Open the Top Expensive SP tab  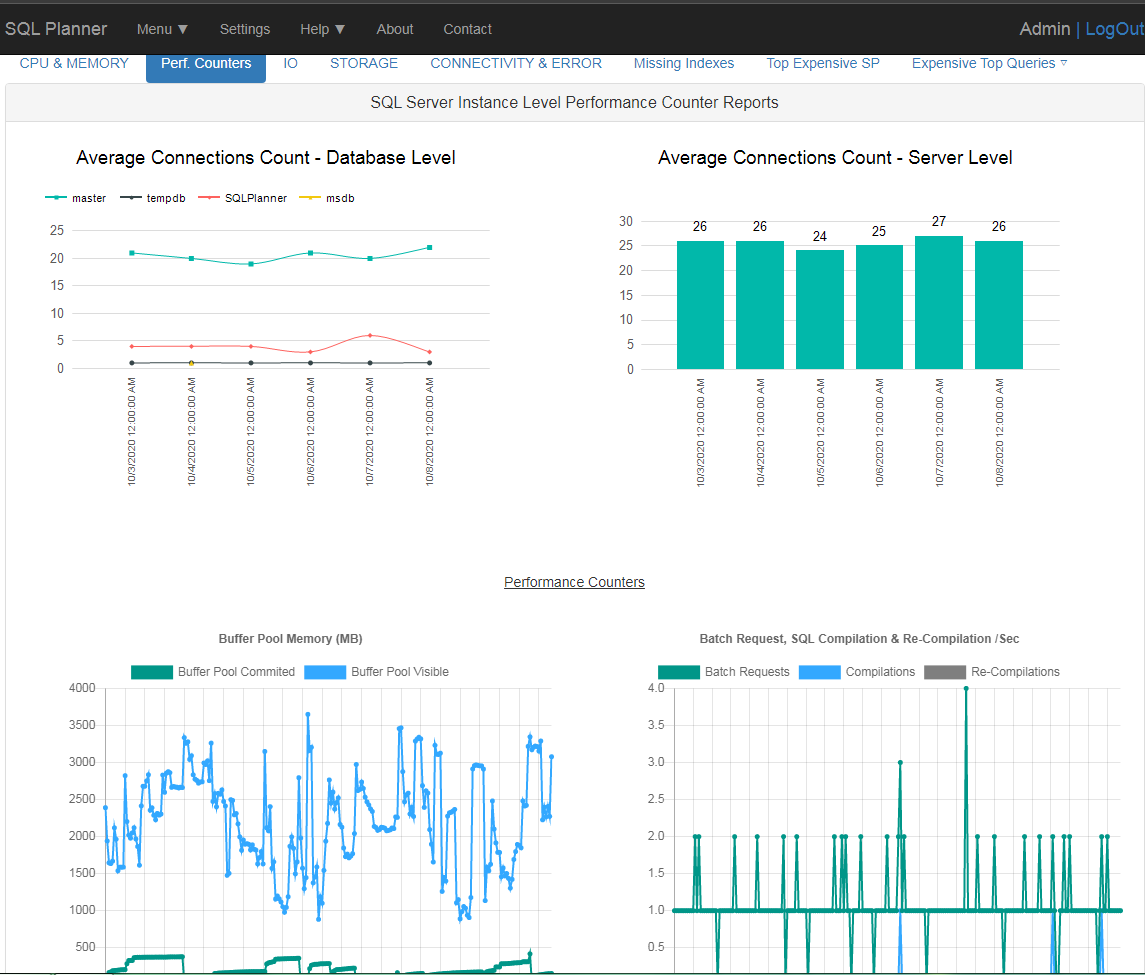(x=822, y=63)
